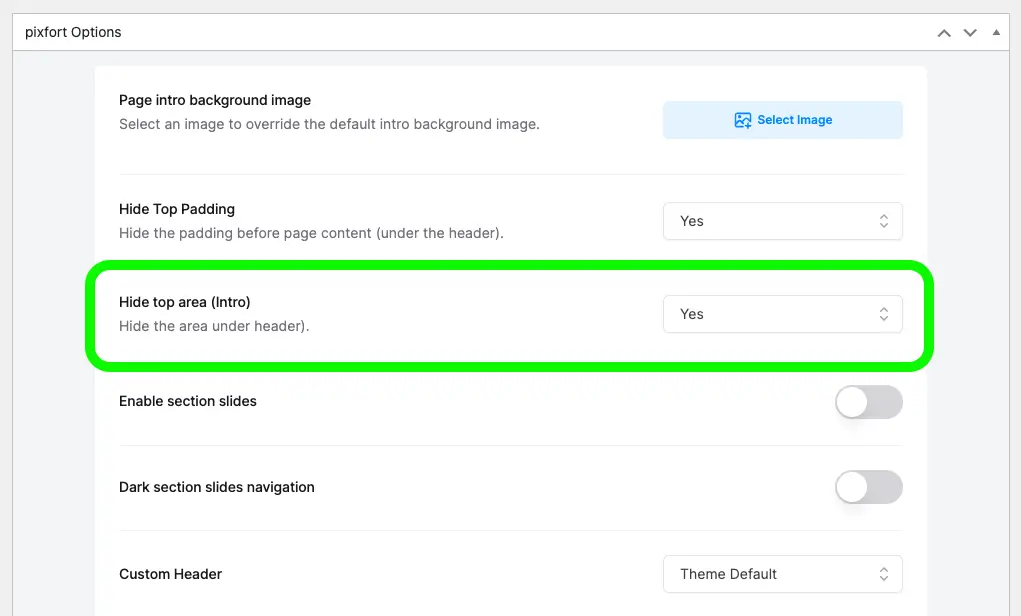Click the image icon inside Select Image
Screen dimensions: 1021x616
[x=743, y=120]
